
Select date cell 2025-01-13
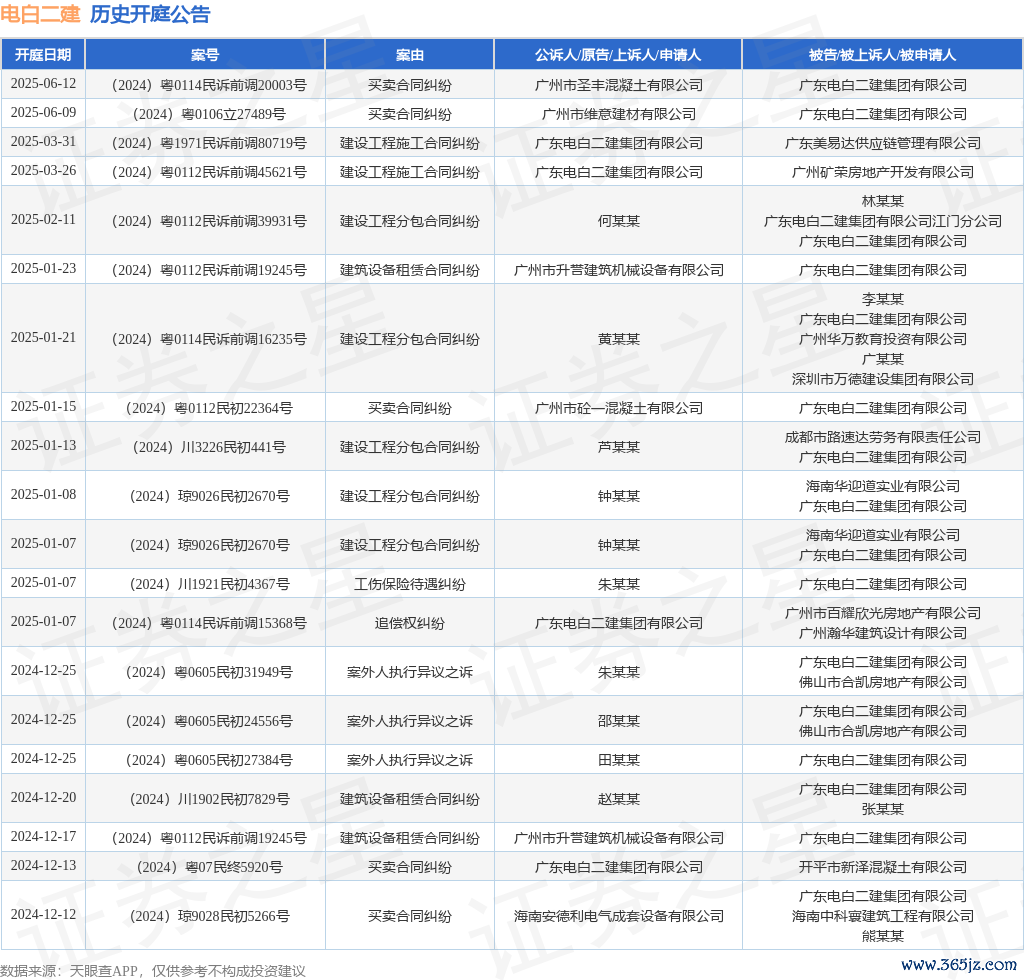coord(43,445)
